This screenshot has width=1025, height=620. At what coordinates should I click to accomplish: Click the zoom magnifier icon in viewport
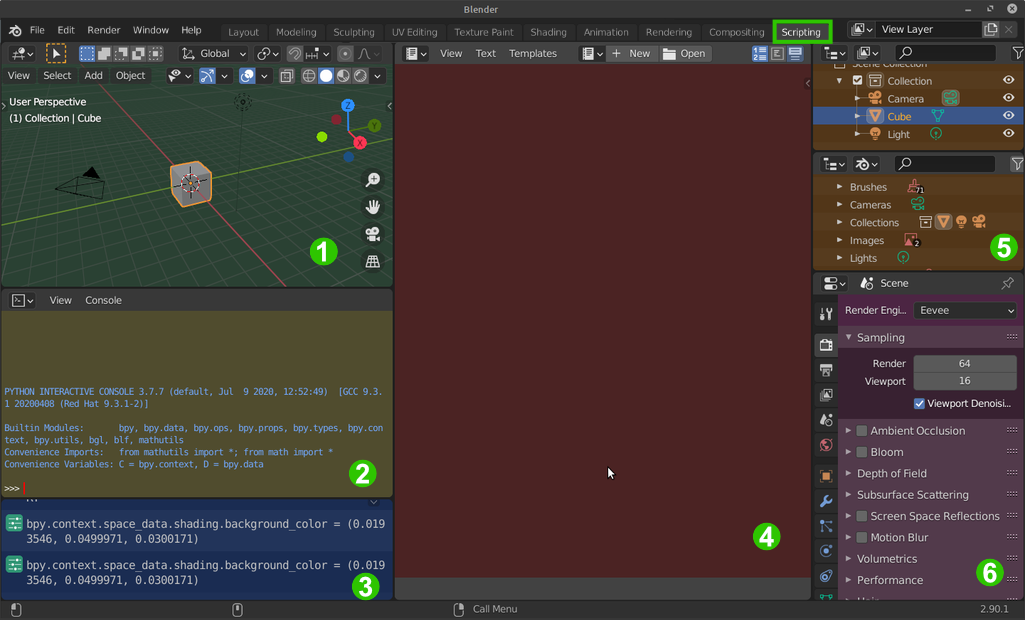point(373,179)
